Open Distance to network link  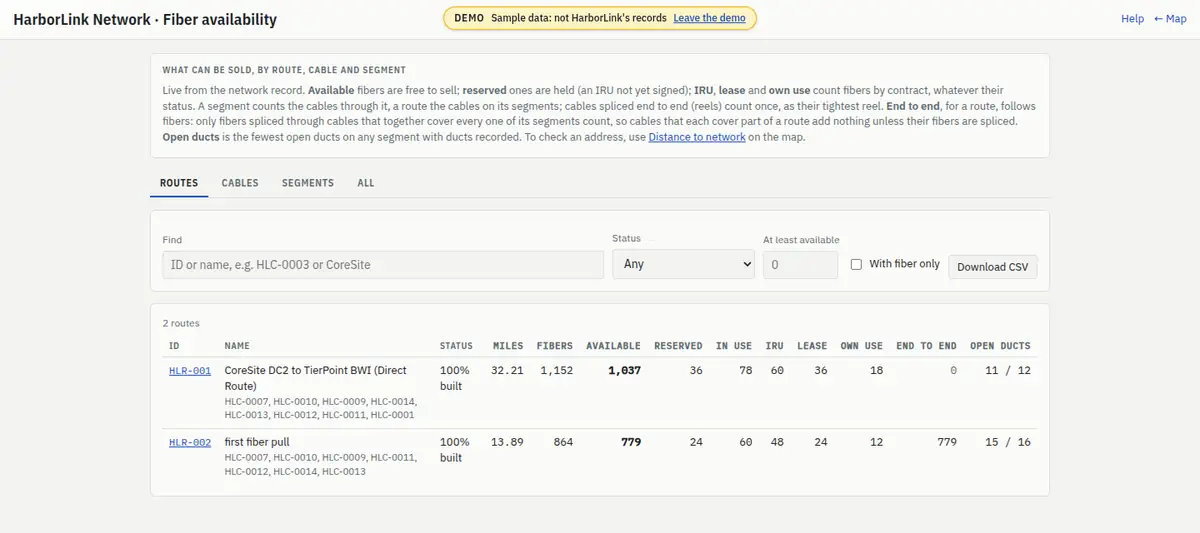(x=697, y=137)
